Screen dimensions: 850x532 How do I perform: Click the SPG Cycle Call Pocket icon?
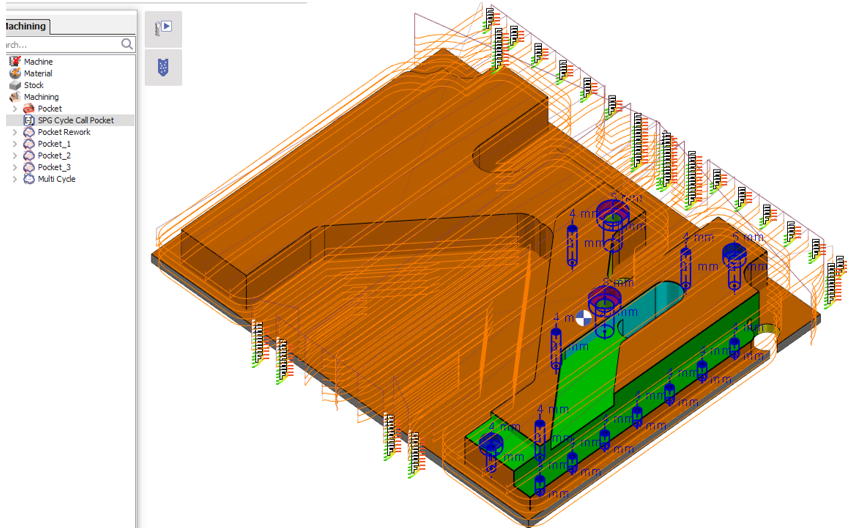(28, 120)
